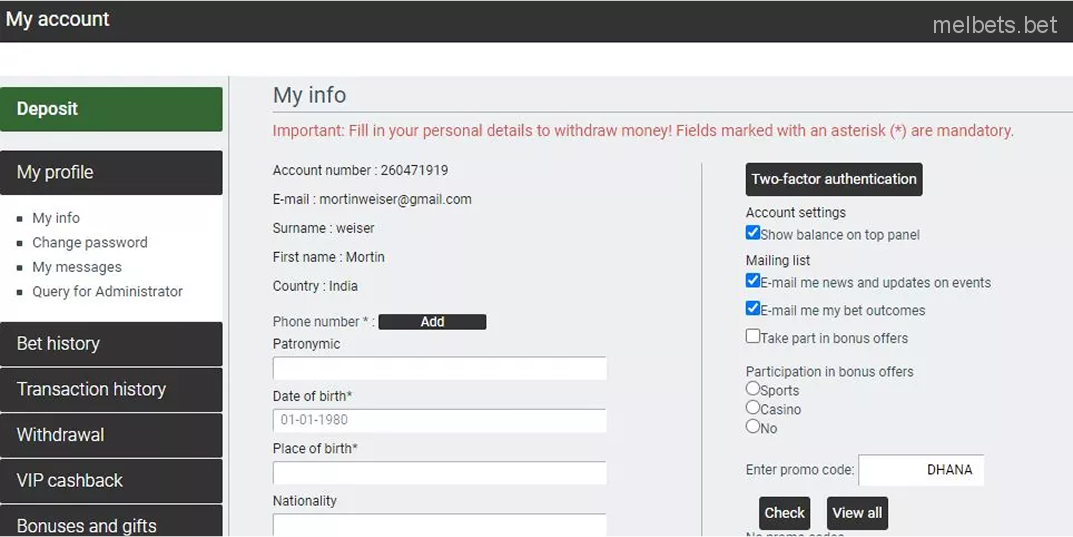
Task: Open Two-factor authentication settings
Action: point(834,179)
